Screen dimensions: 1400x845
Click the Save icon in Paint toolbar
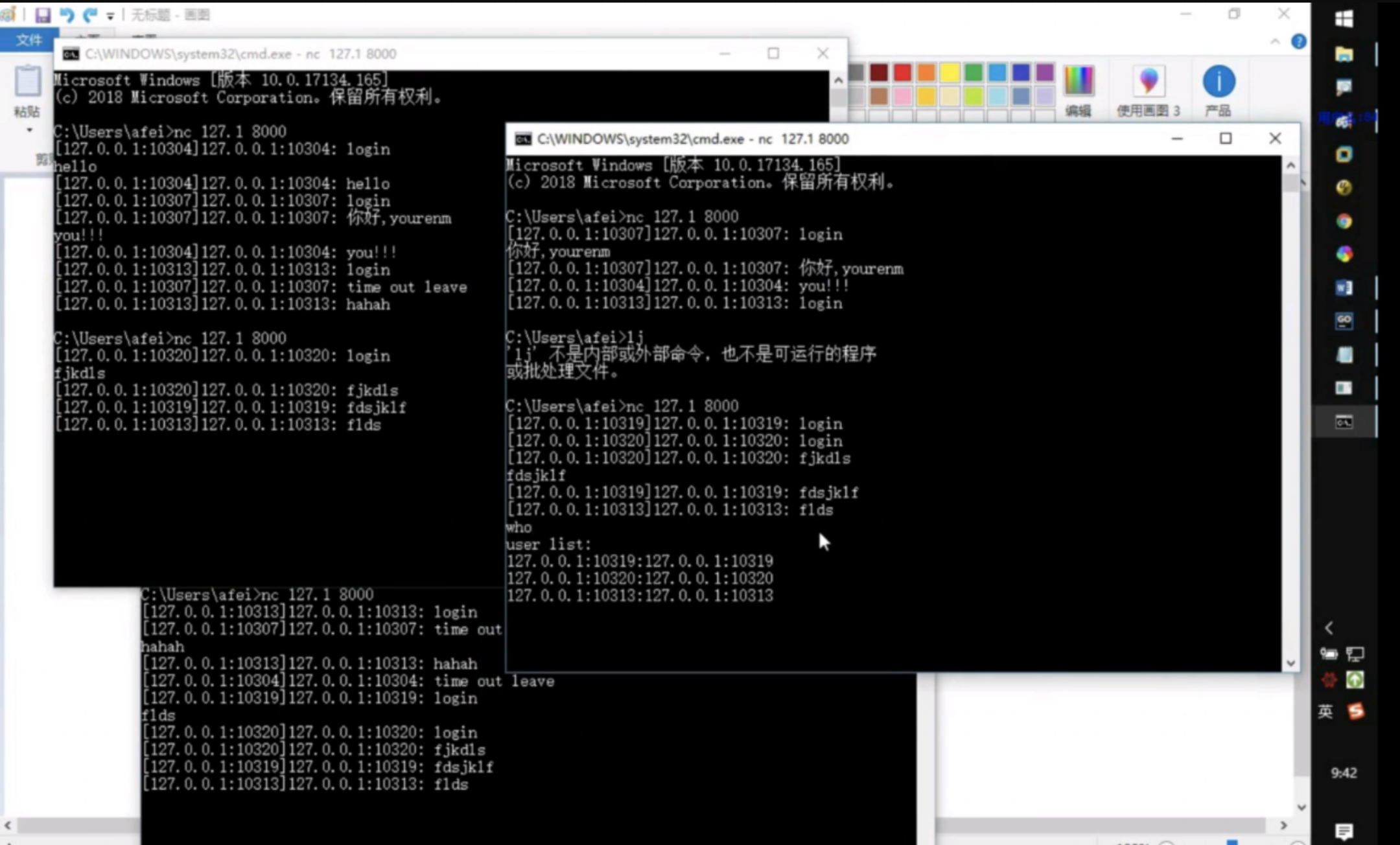[x=43, y=14]
